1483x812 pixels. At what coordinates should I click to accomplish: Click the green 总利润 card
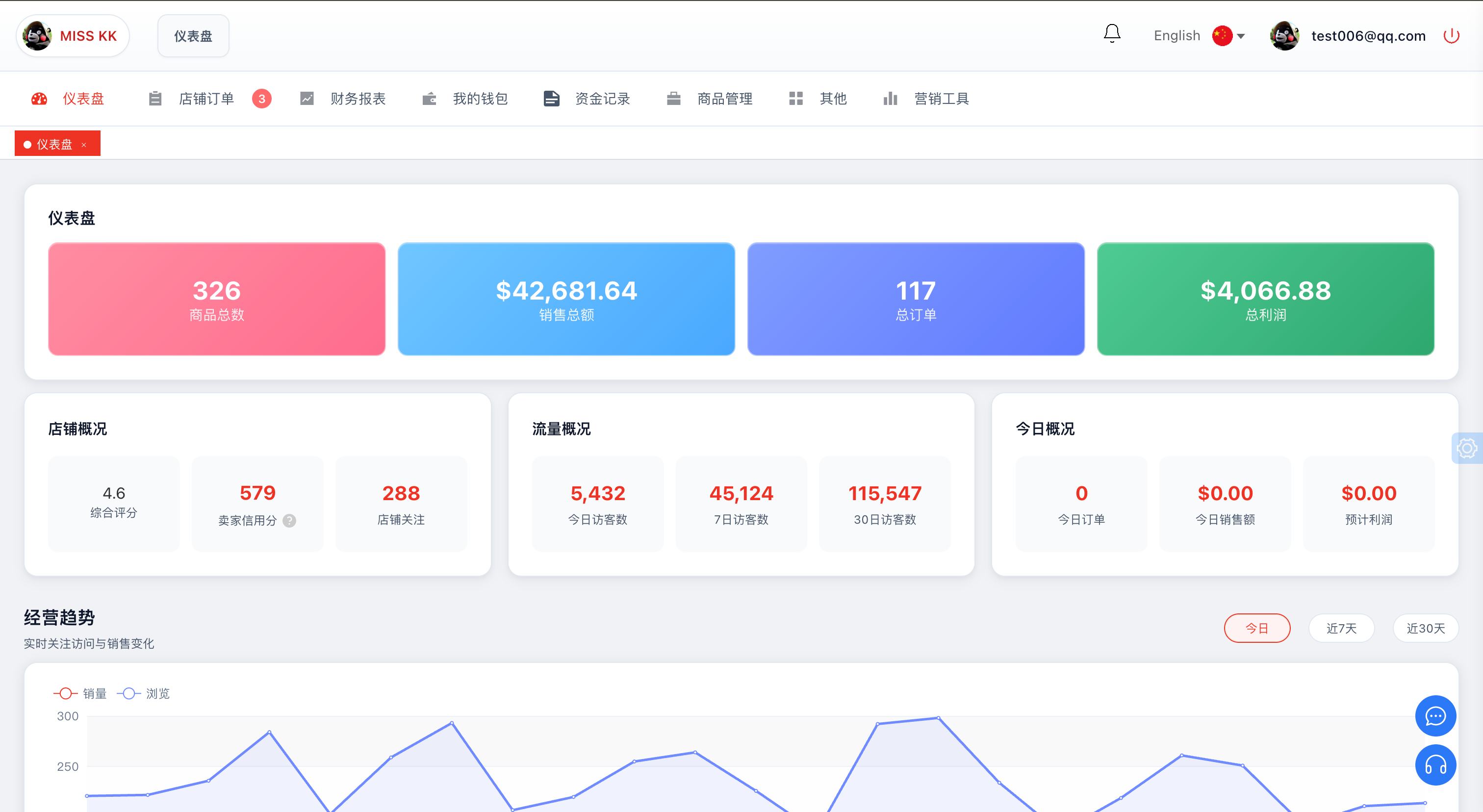pos(1265,299)
